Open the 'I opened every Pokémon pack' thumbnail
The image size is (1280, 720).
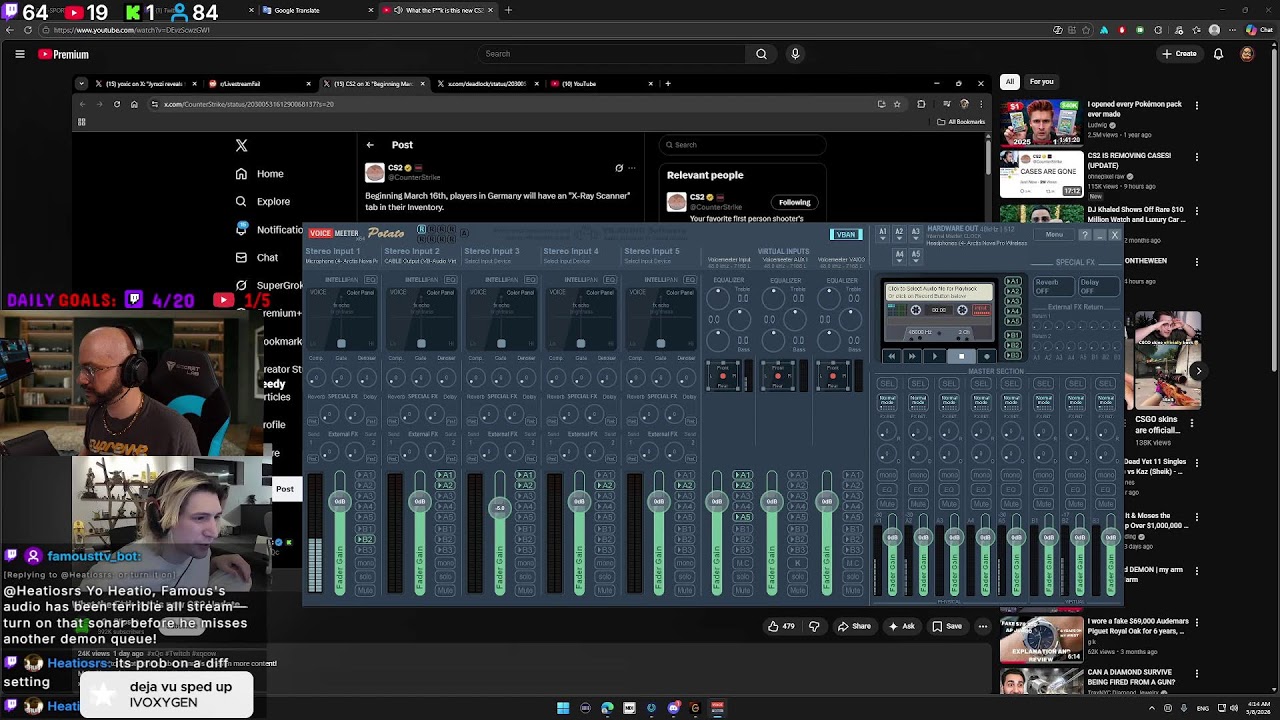coord(1041,122)
